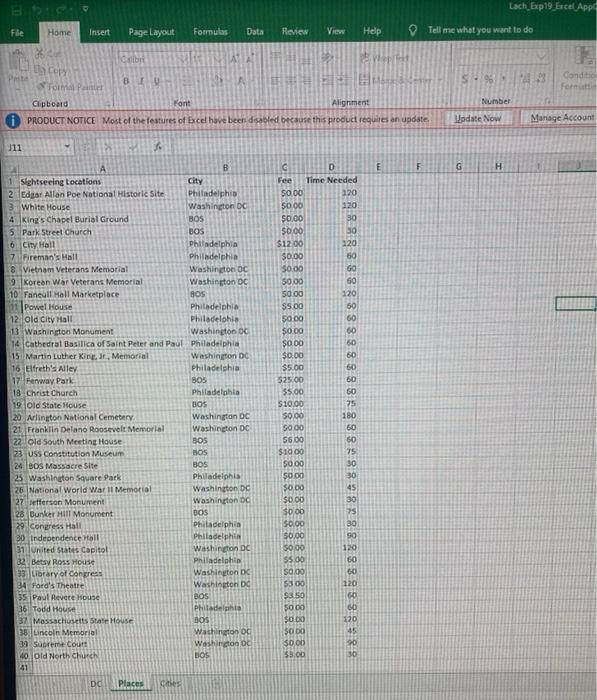
Task: Click Tell me what you want to do
Action: click(480, 30)
